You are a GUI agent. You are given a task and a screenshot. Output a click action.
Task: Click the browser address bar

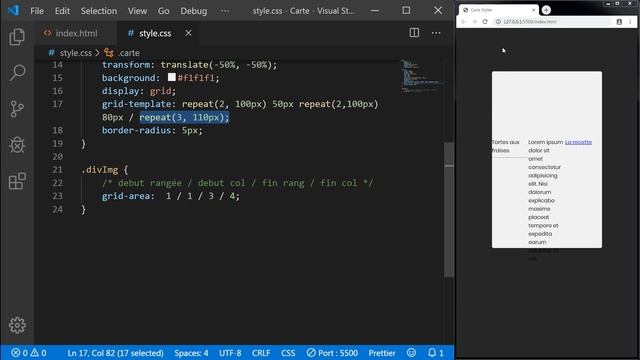point(553,22)
